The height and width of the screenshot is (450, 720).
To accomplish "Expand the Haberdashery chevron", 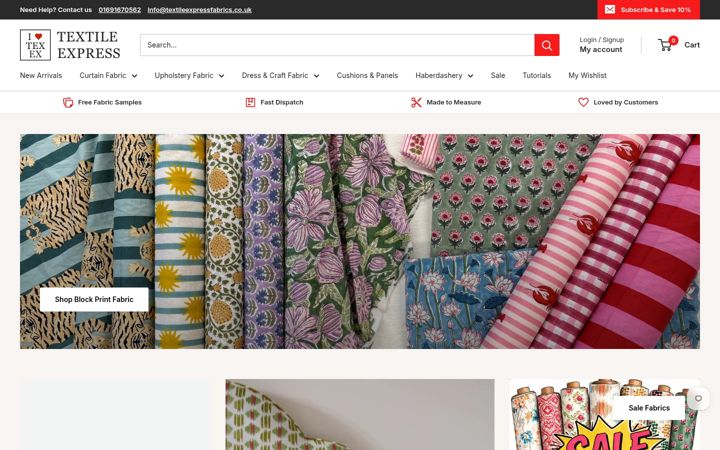I will (x=470, y=76).
